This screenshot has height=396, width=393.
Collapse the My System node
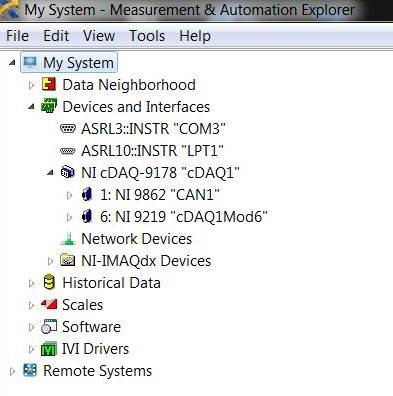(12, 62)
